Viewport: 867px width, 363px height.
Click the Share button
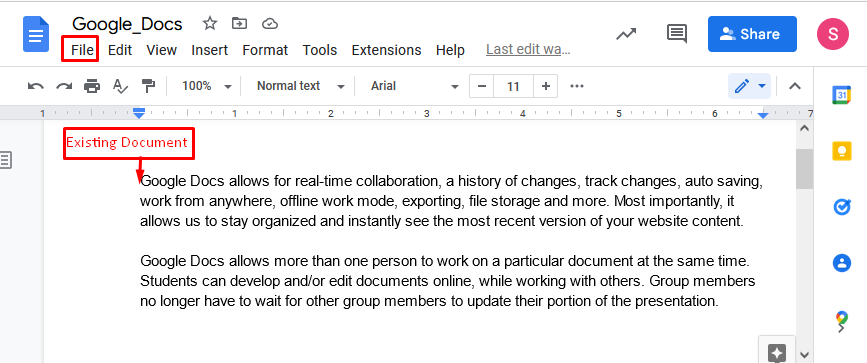[x=752, y=34]
